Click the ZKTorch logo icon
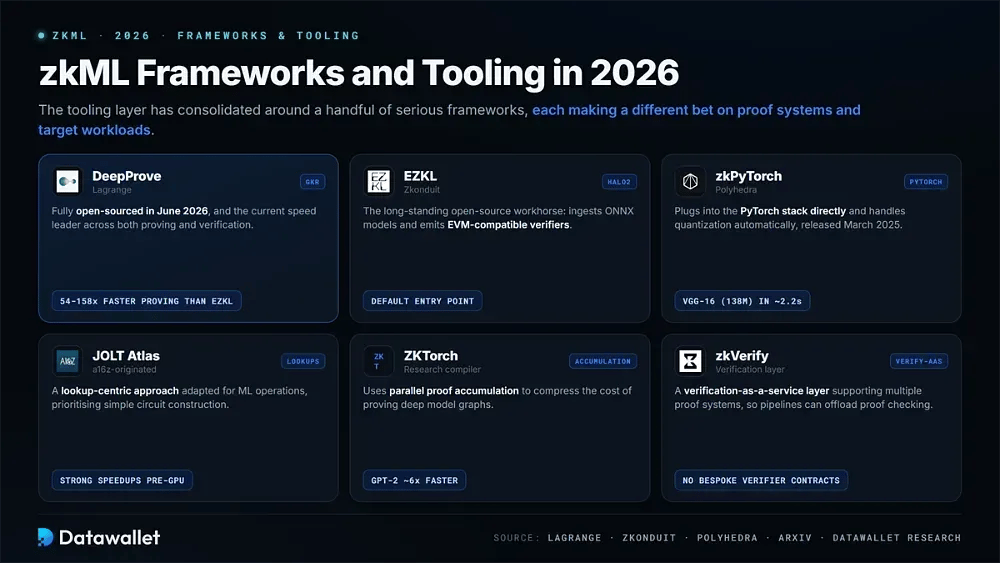The height and width of the screenshot is (563, 1000). pos(378,361)
